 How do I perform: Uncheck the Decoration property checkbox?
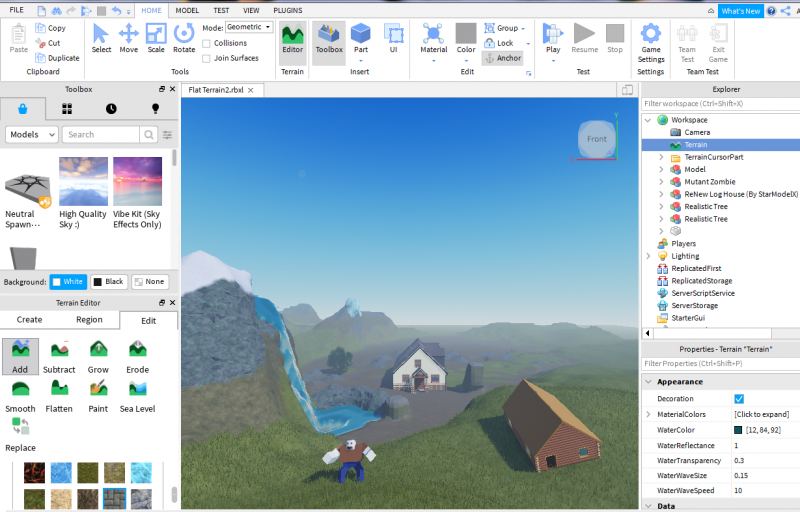pyautogui.click(x=739, y=399)
